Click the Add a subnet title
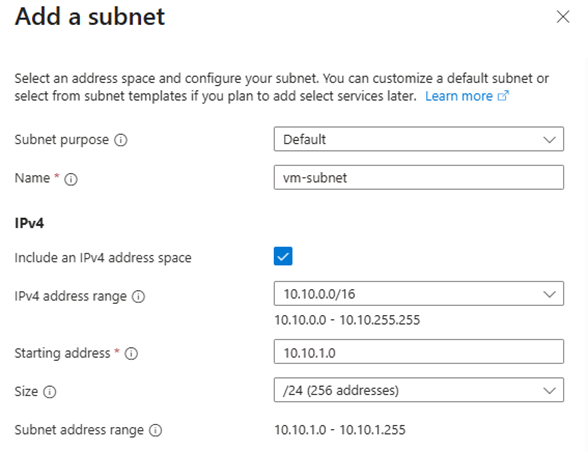 (90, 17)
